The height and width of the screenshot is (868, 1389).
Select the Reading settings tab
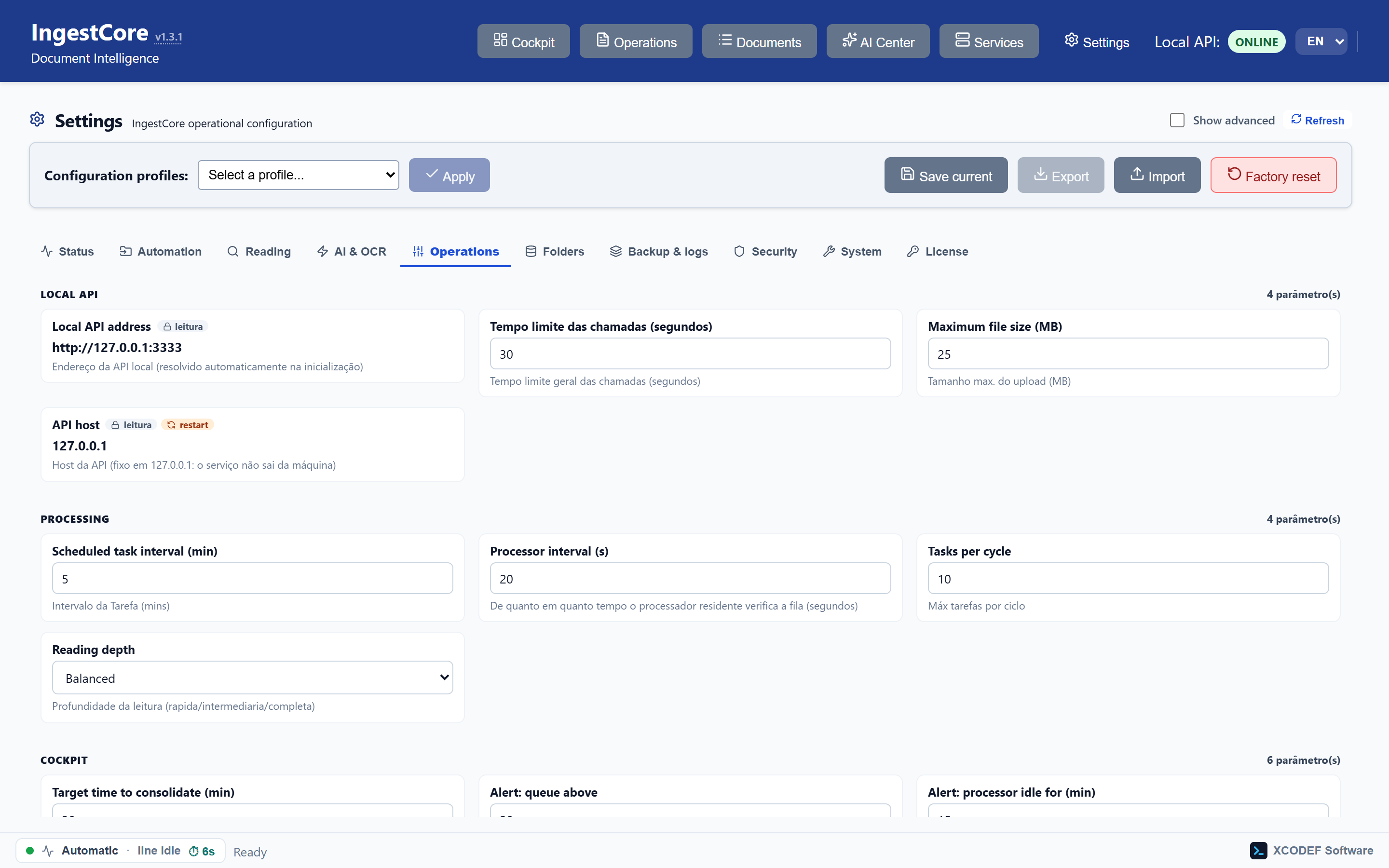259,251
